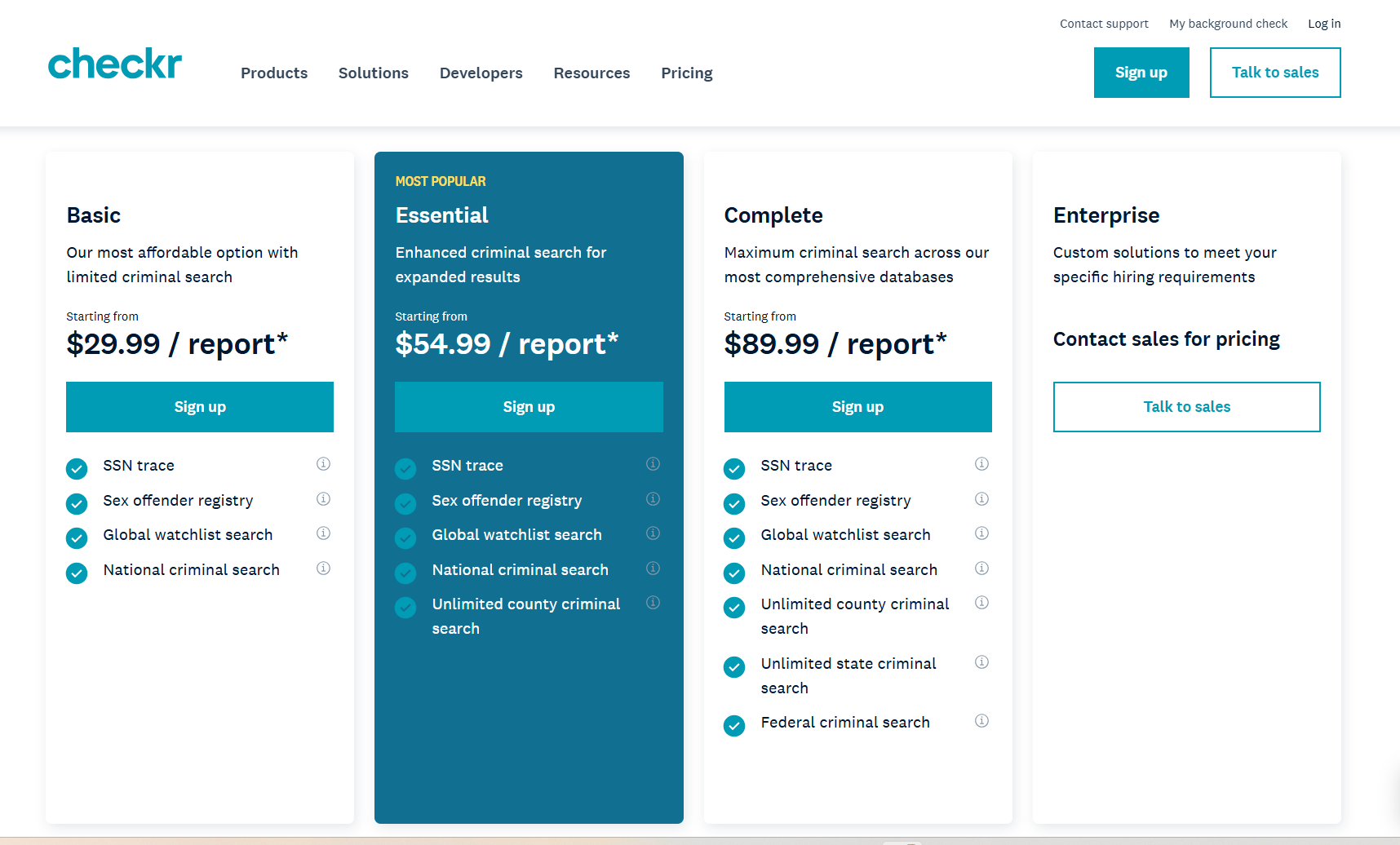This screenshot has width=1400, height=845.
Task: Click checkmark icon beside Unlimited state criminal search
Action: [x=734, y=667]
